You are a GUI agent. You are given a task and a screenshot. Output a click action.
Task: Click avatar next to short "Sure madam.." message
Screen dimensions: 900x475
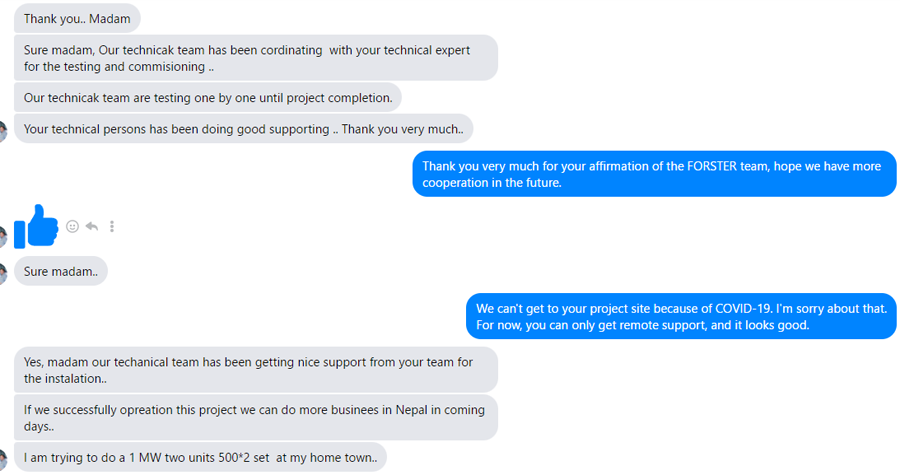[x=3, y=272]
